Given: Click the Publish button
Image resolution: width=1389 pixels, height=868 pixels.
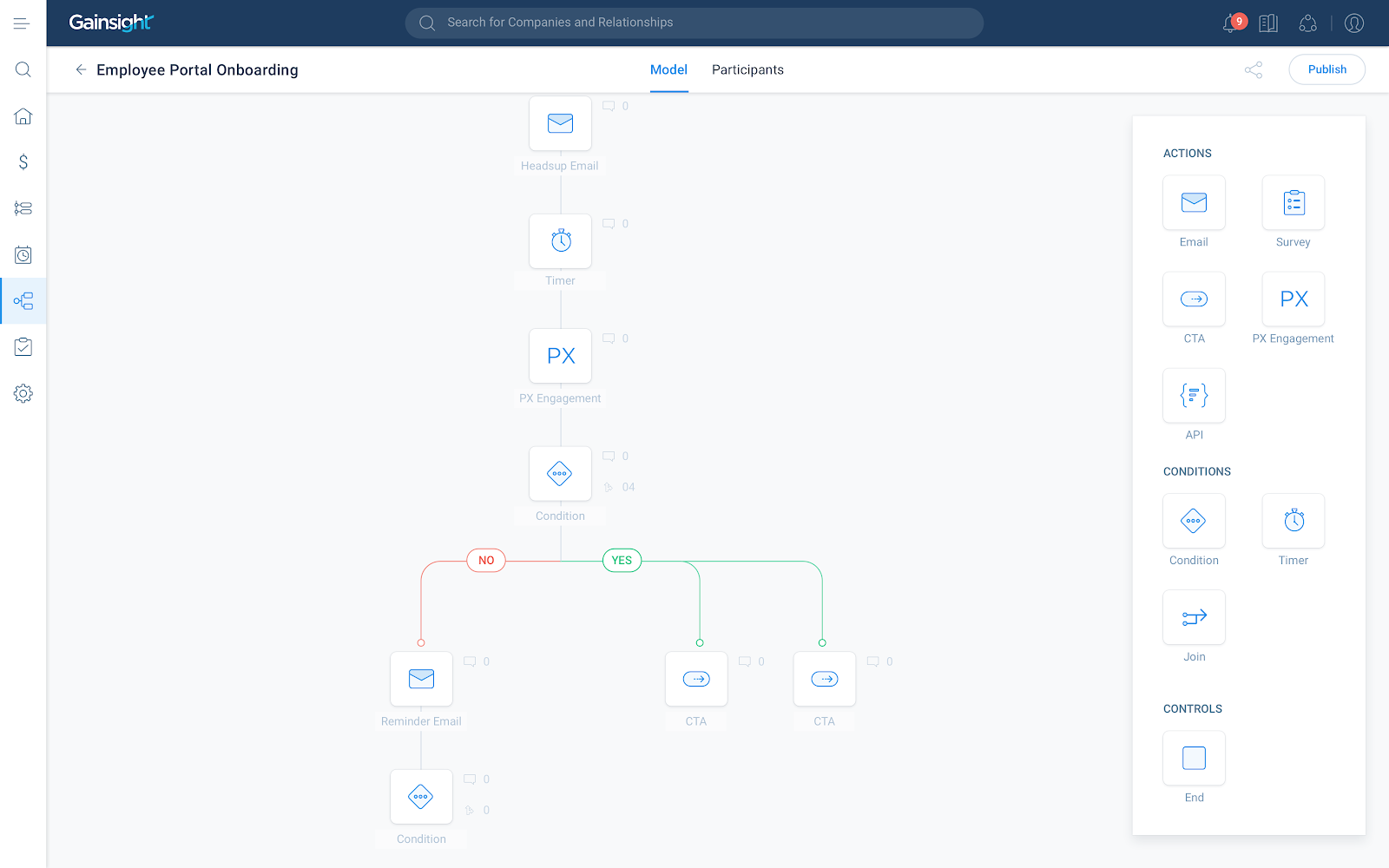Looking at the screenshot, I should pos(1326,69).
